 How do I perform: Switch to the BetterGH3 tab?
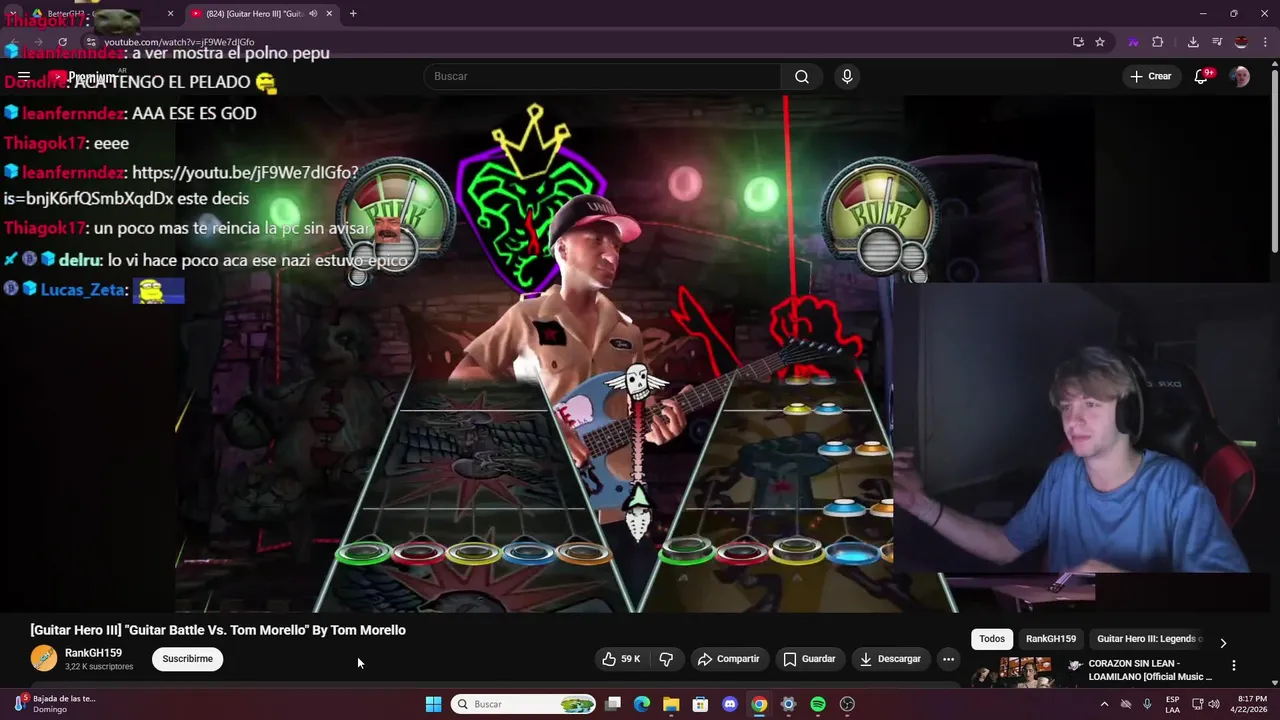tap(103, 13)
